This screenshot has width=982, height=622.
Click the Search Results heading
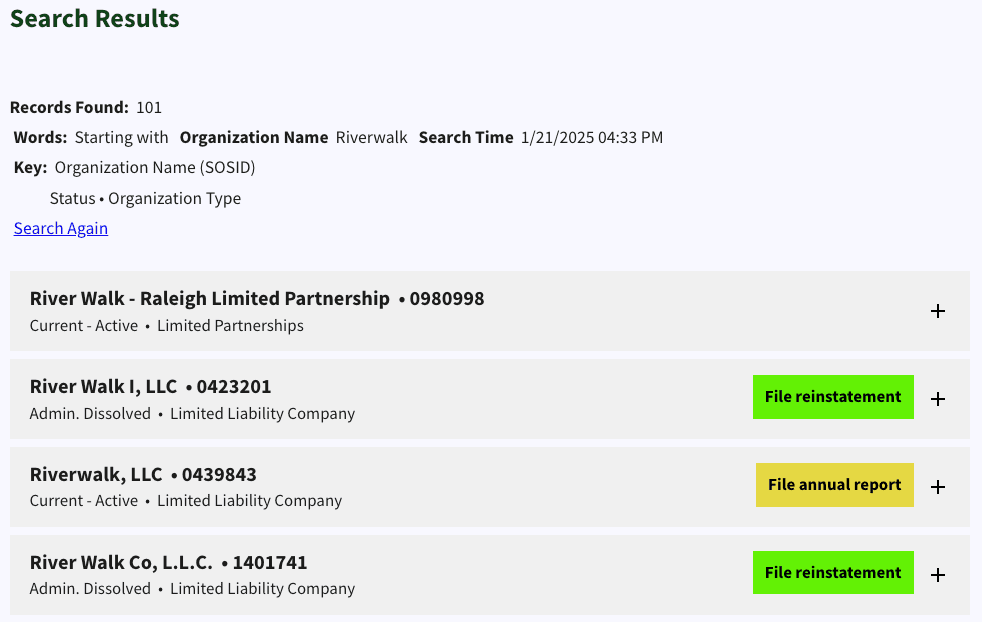(x=94, y=18)
